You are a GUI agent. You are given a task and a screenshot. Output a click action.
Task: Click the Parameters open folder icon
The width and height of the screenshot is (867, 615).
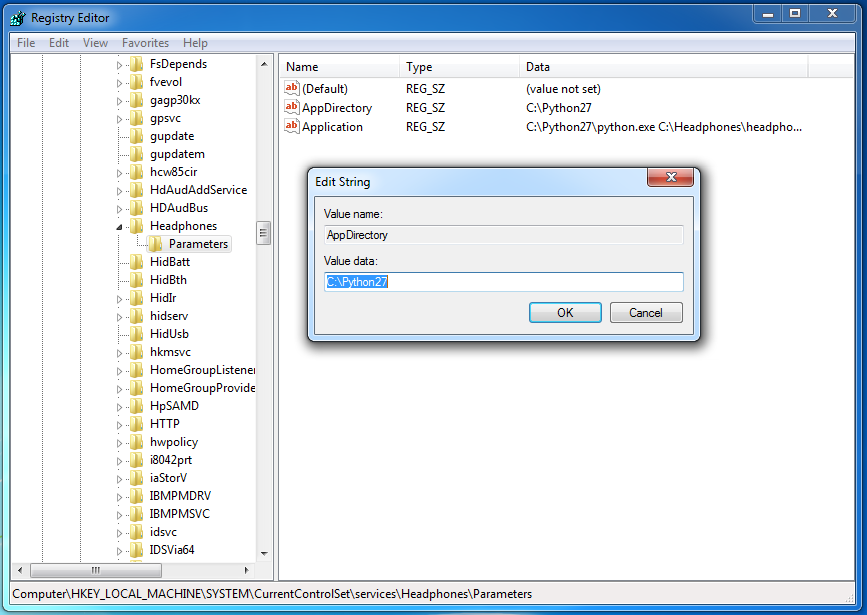155,244
